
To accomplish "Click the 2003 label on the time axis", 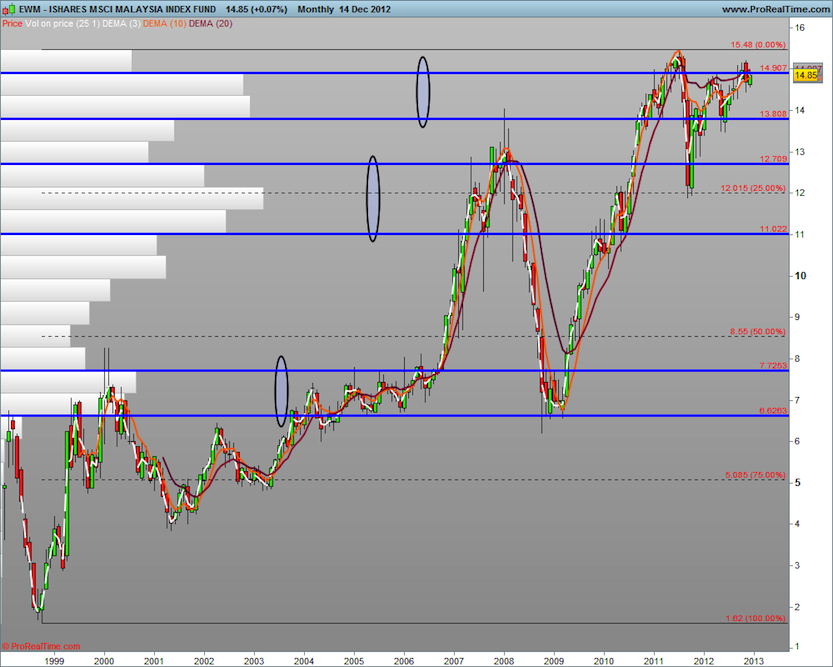I will (x=254, y=661).
